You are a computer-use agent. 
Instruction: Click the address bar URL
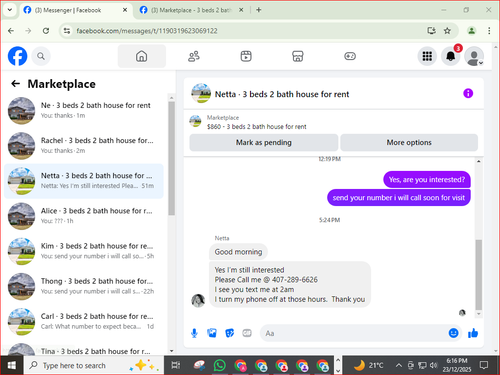click(147, 31)
